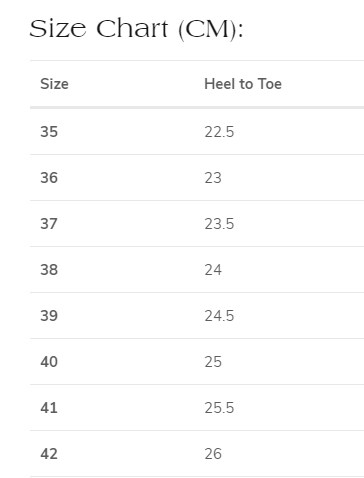Click the 25.5 measurement value
The height and width of the screenshot is (478, 364).
pyautogui.click(x=219, y=408)
